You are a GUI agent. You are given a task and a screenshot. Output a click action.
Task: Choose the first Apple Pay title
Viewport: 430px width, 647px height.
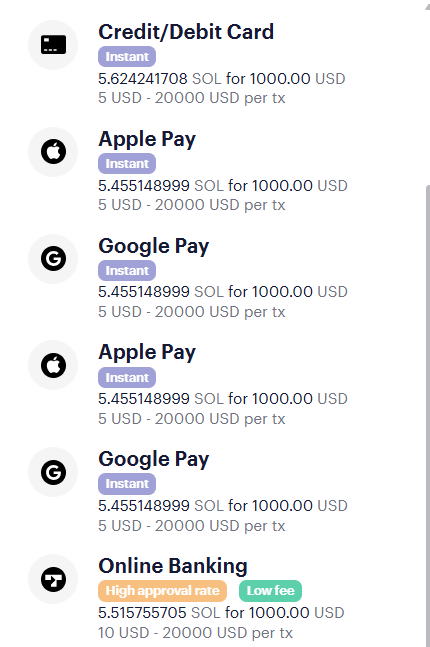point(147,139)
